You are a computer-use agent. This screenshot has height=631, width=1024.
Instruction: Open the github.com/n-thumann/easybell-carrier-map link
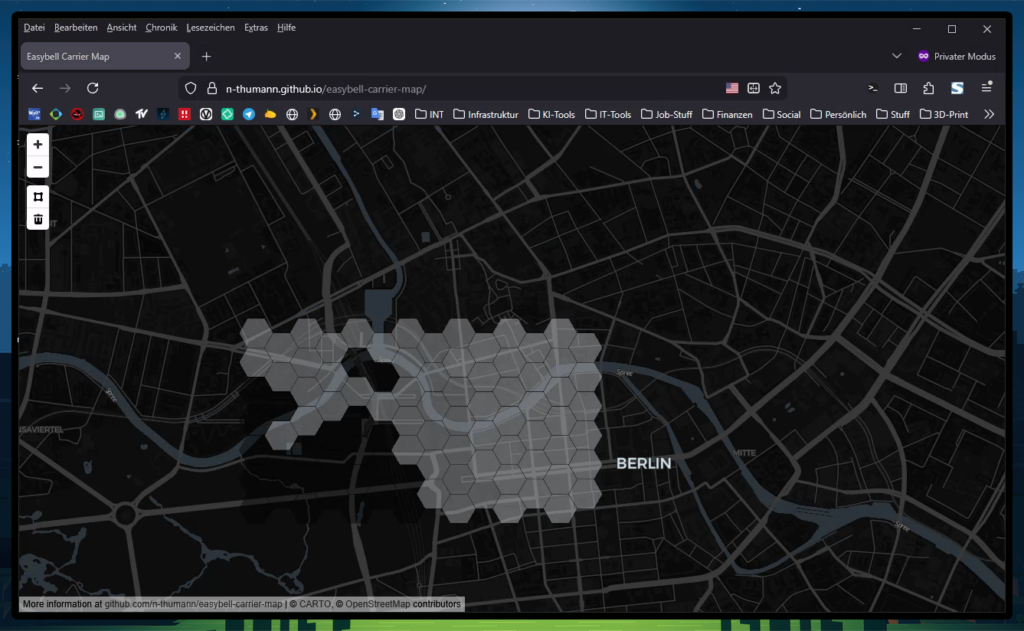coord(193,604)
